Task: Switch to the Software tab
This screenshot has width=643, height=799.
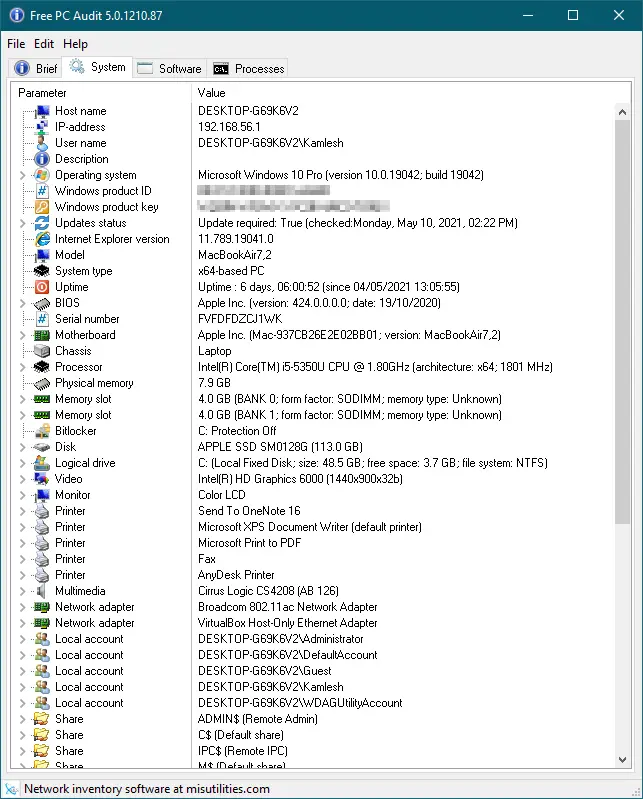Action: pos(170,68)
